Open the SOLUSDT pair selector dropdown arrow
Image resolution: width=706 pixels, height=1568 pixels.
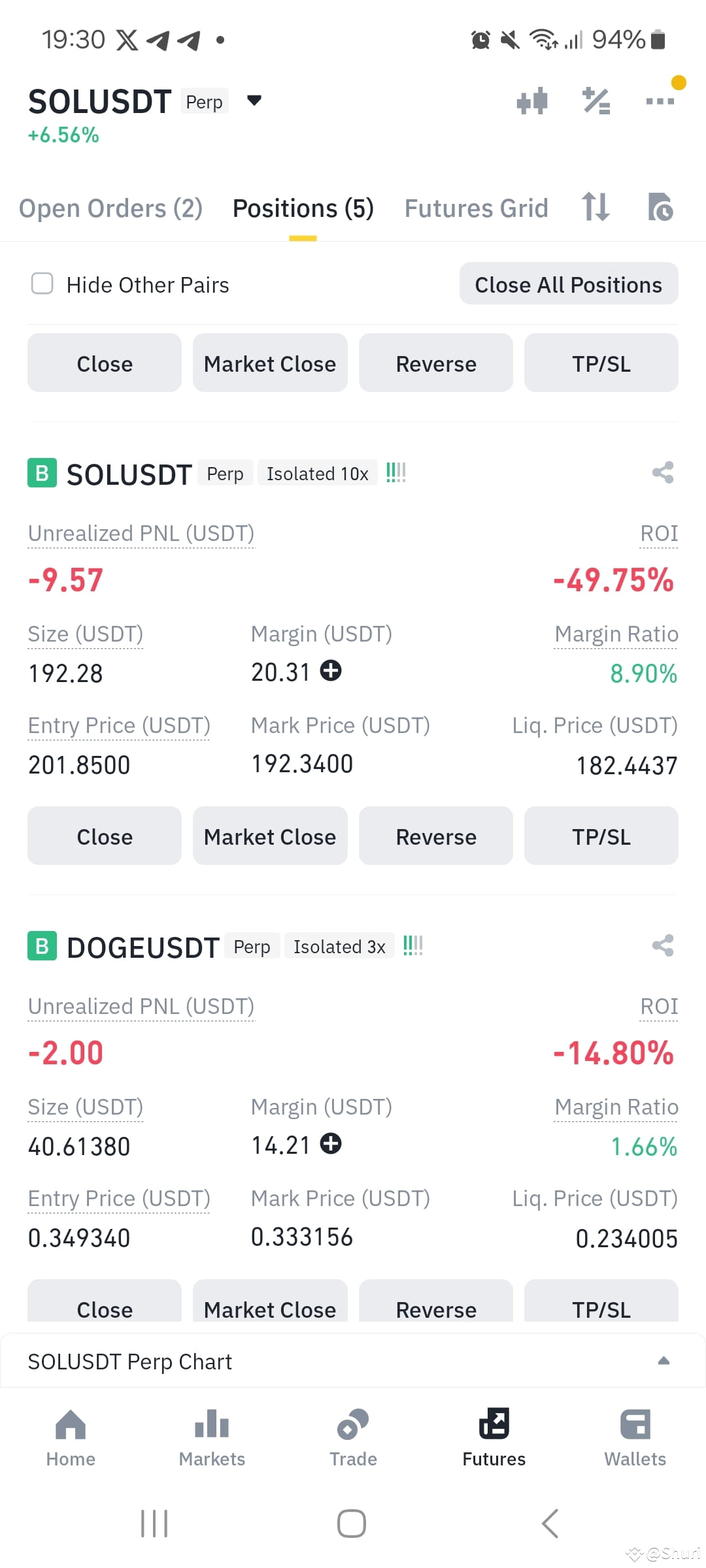[254, 101]
